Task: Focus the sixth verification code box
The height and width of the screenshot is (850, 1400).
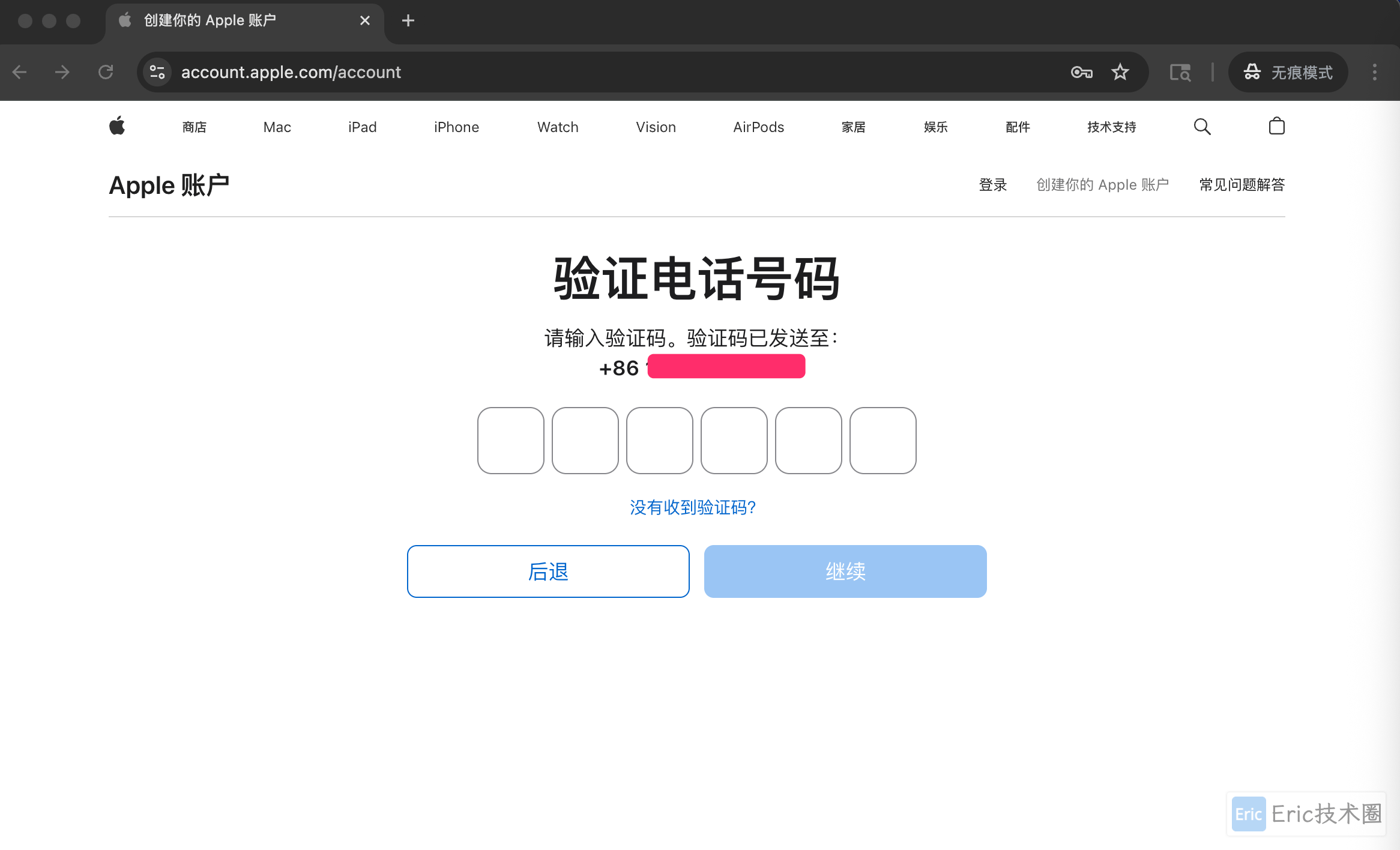Action: [x=883, y=441]
